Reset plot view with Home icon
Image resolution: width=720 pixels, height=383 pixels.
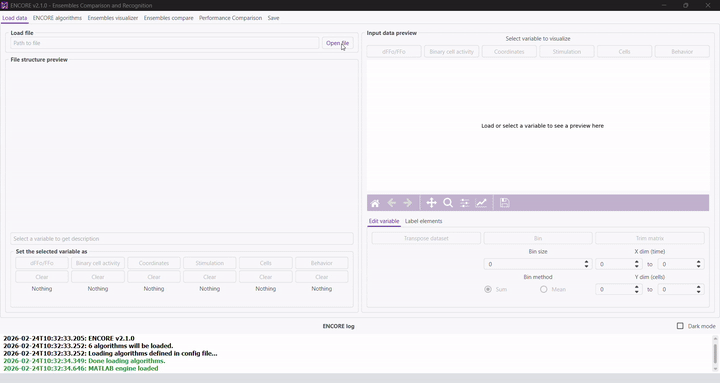375,203
